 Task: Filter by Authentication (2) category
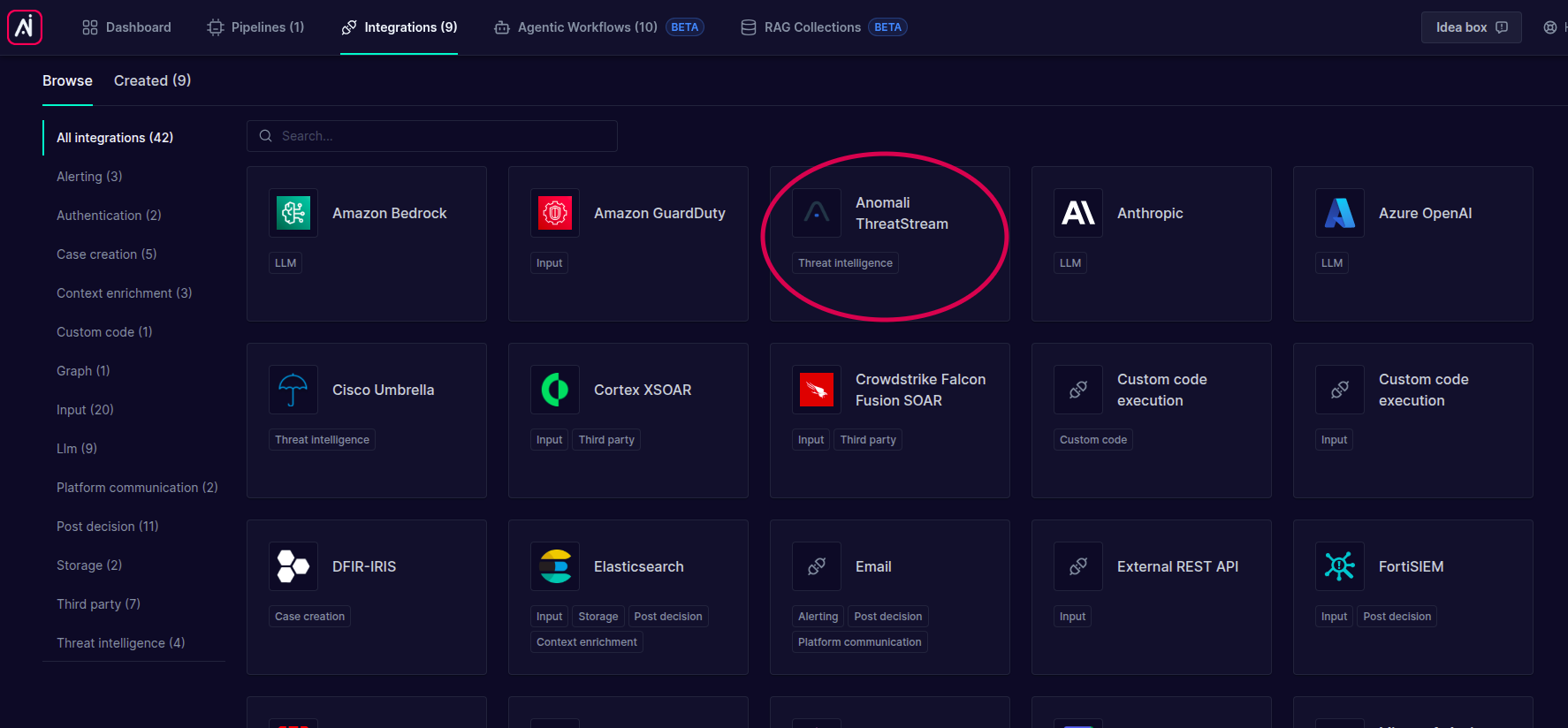(x=109, y=216)
